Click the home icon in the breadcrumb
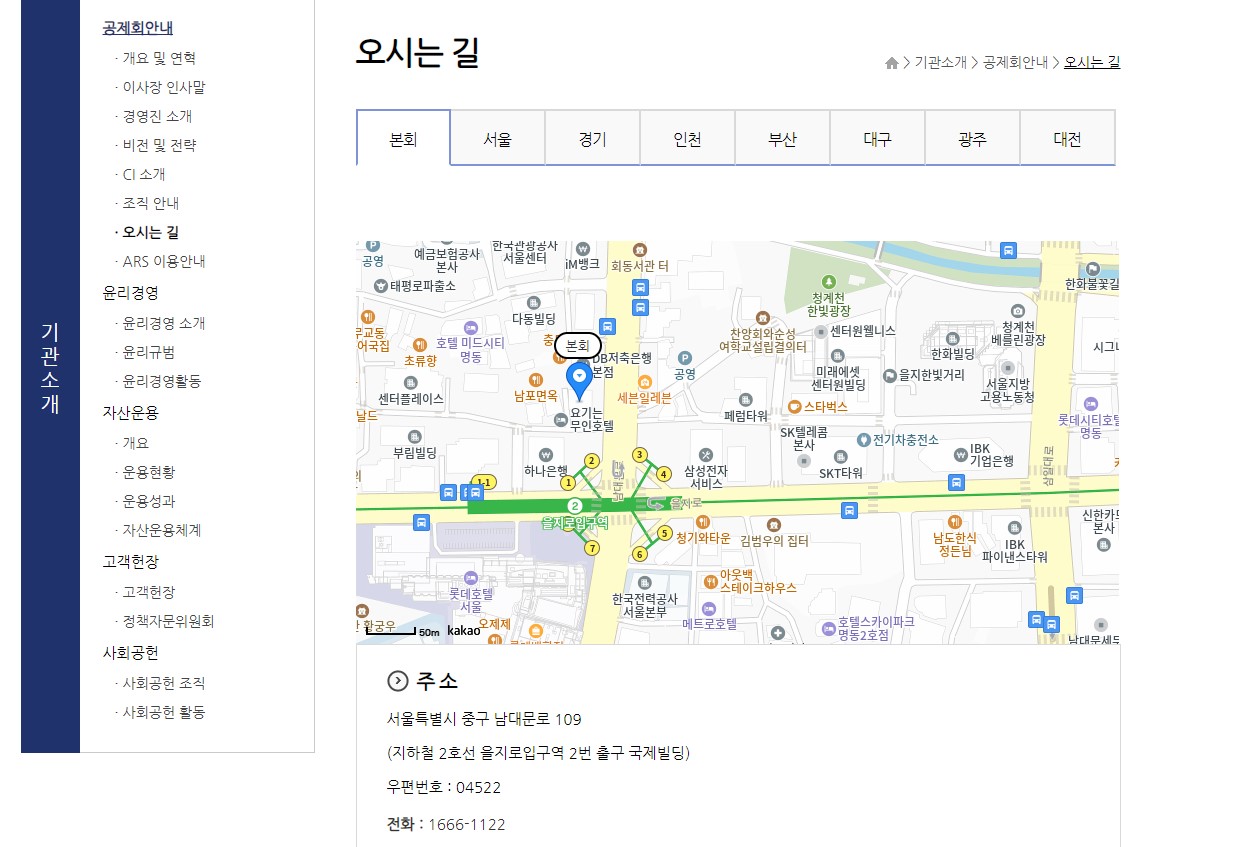This screenshot has height=847, width=1245. [x=891, y=62]
